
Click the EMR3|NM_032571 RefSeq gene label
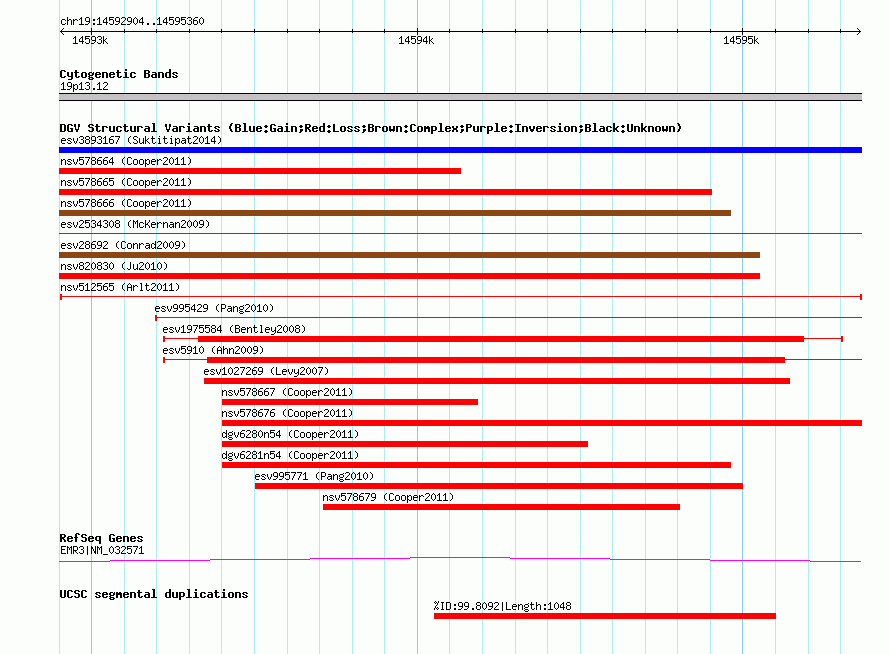click(102, 550)
